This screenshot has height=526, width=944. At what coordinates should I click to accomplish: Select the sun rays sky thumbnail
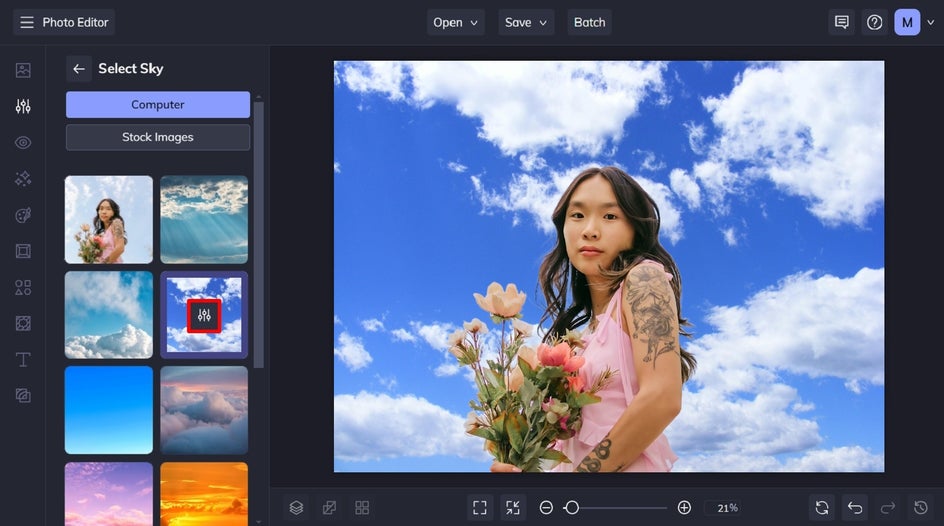pyautogui.click(x=204, y=220)
